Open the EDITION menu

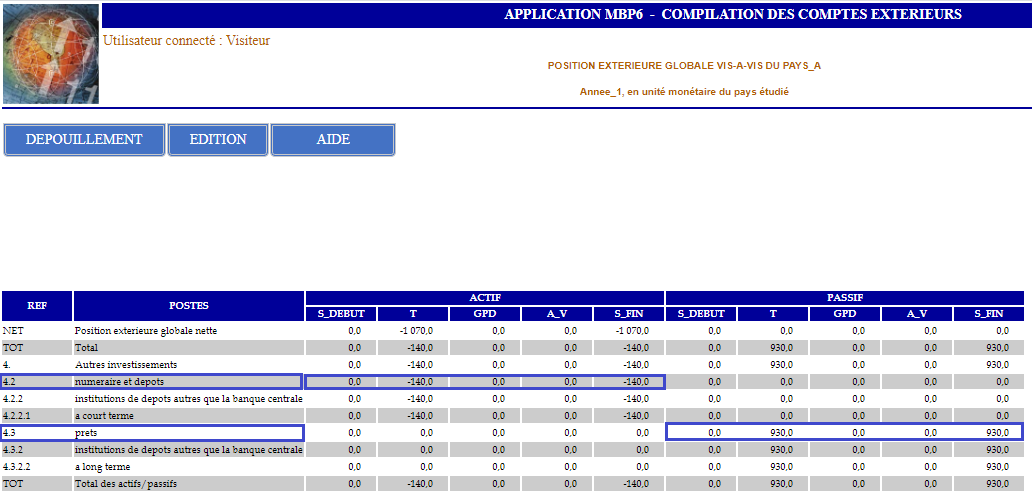218,140
